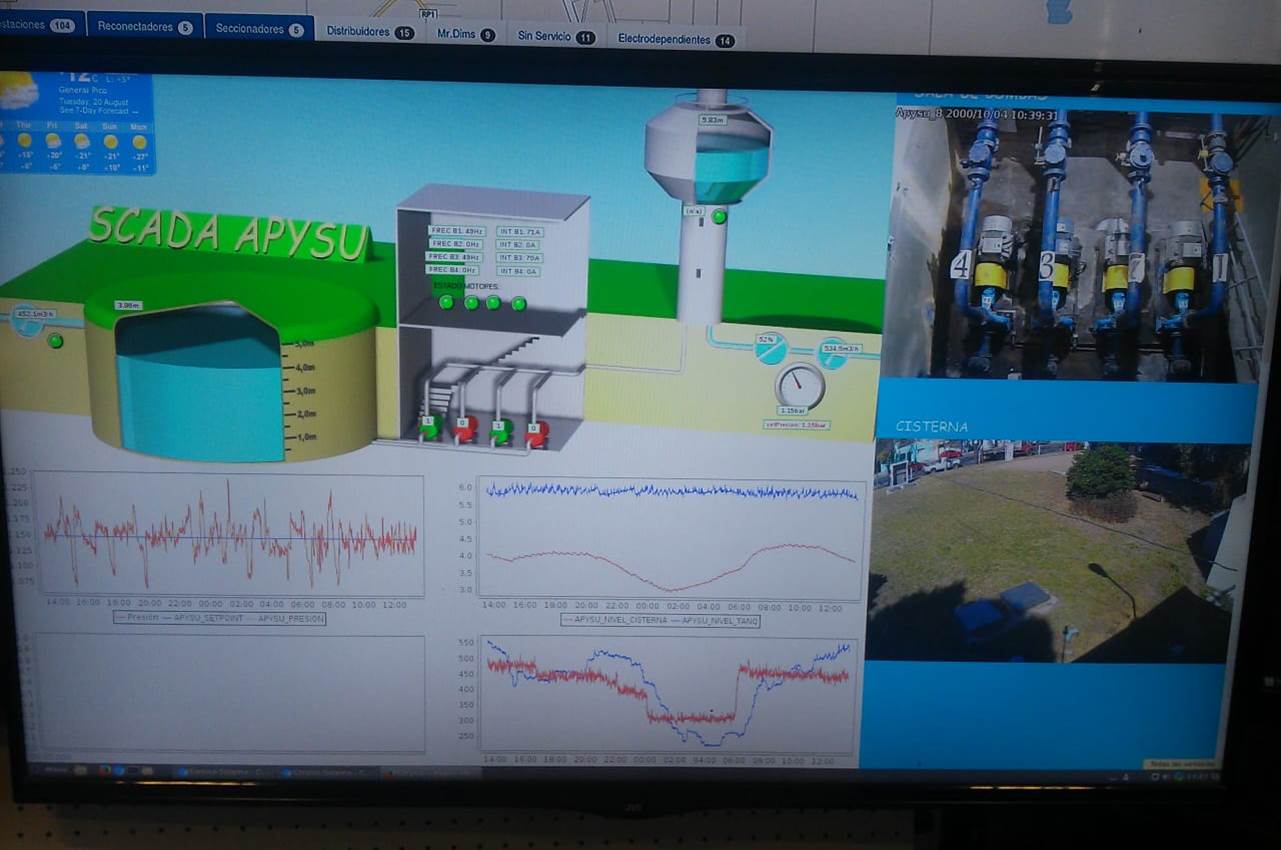Select the Mr.Dims tab

(466, 34)
